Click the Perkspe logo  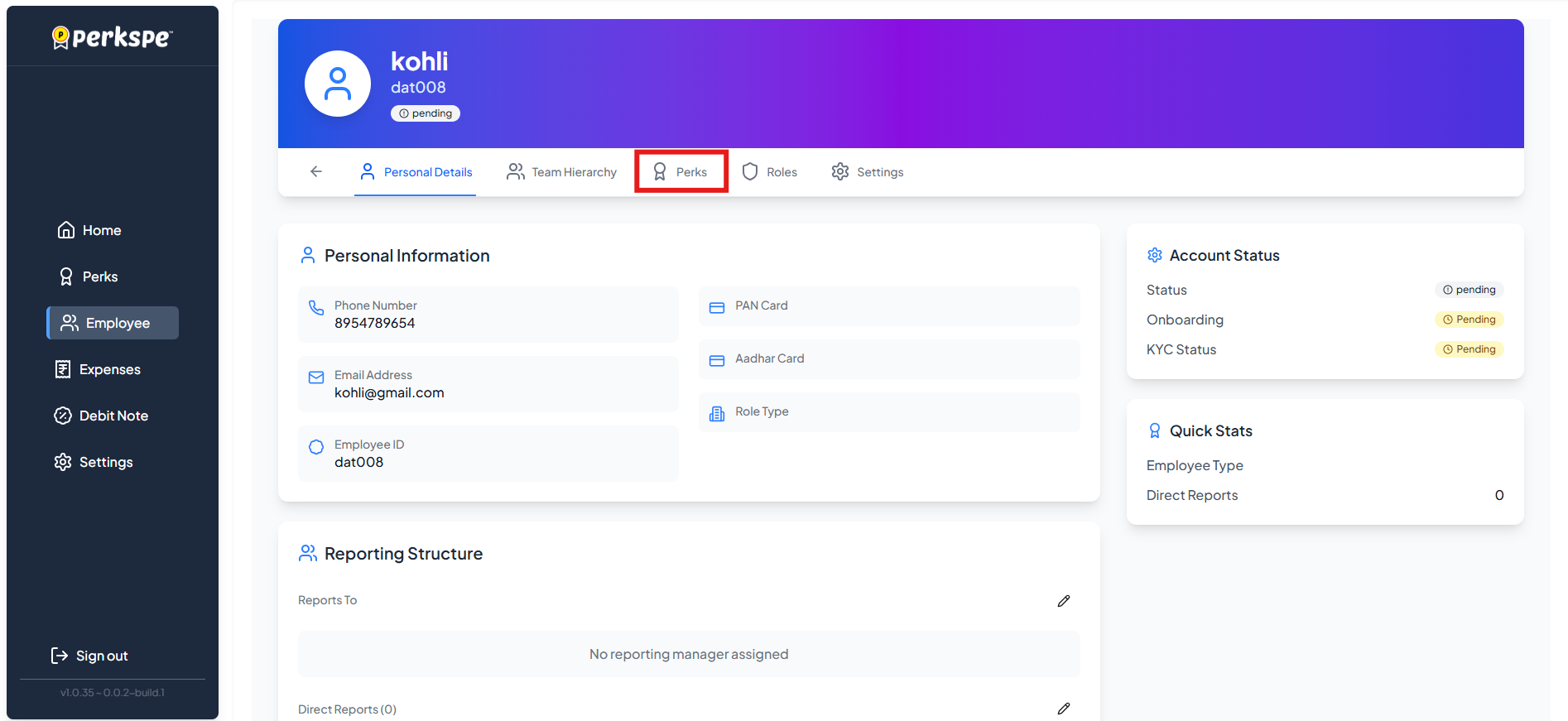(x=113, y=37)
